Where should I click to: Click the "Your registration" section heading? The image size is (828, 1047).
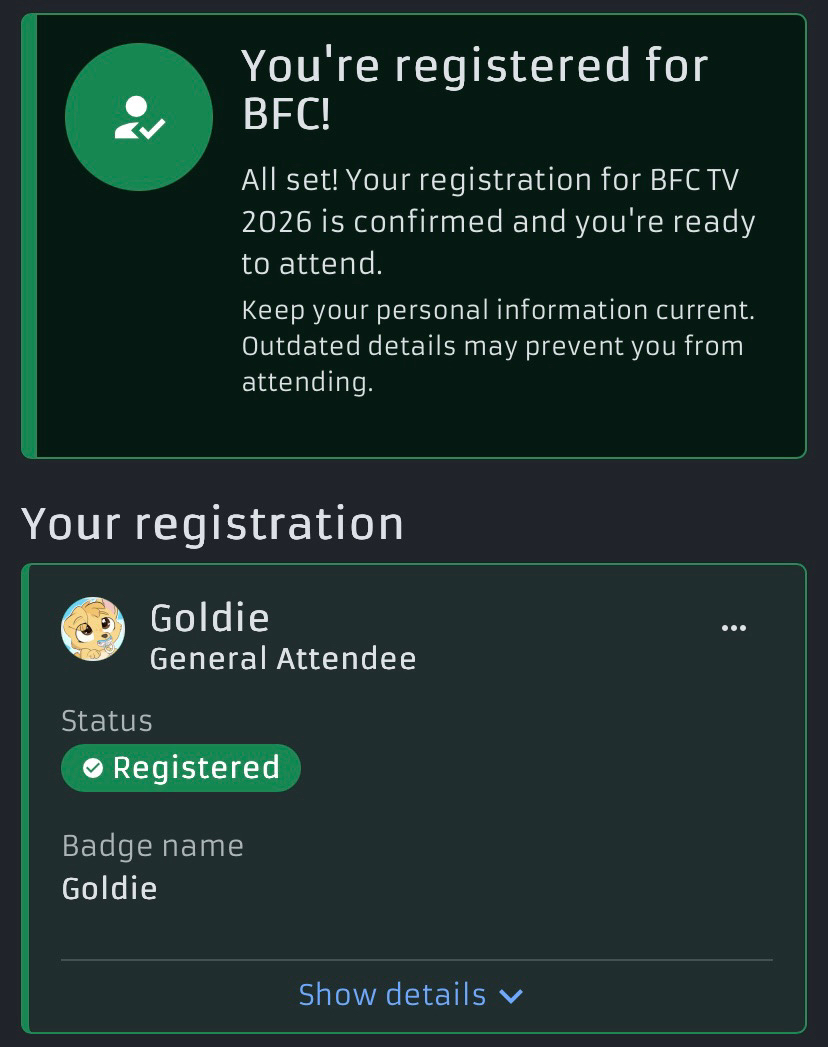212,524
